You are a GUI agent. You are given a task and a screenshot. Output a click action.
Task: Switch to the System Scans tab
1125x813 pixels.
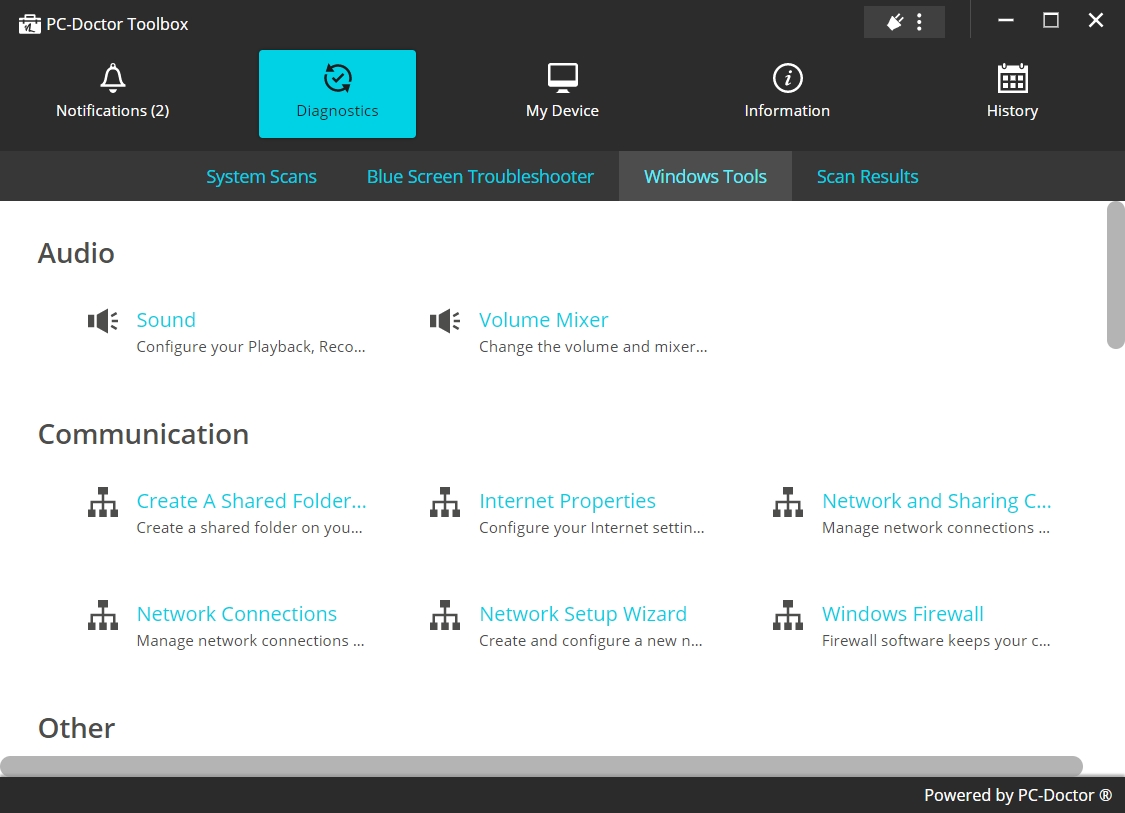pyautogui.click(x=261, y=177)
